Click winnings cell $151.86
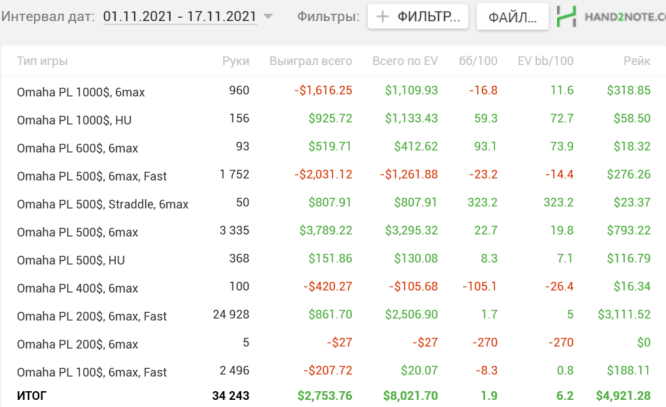This screenshot has width=666, height=407. (330, 259)
